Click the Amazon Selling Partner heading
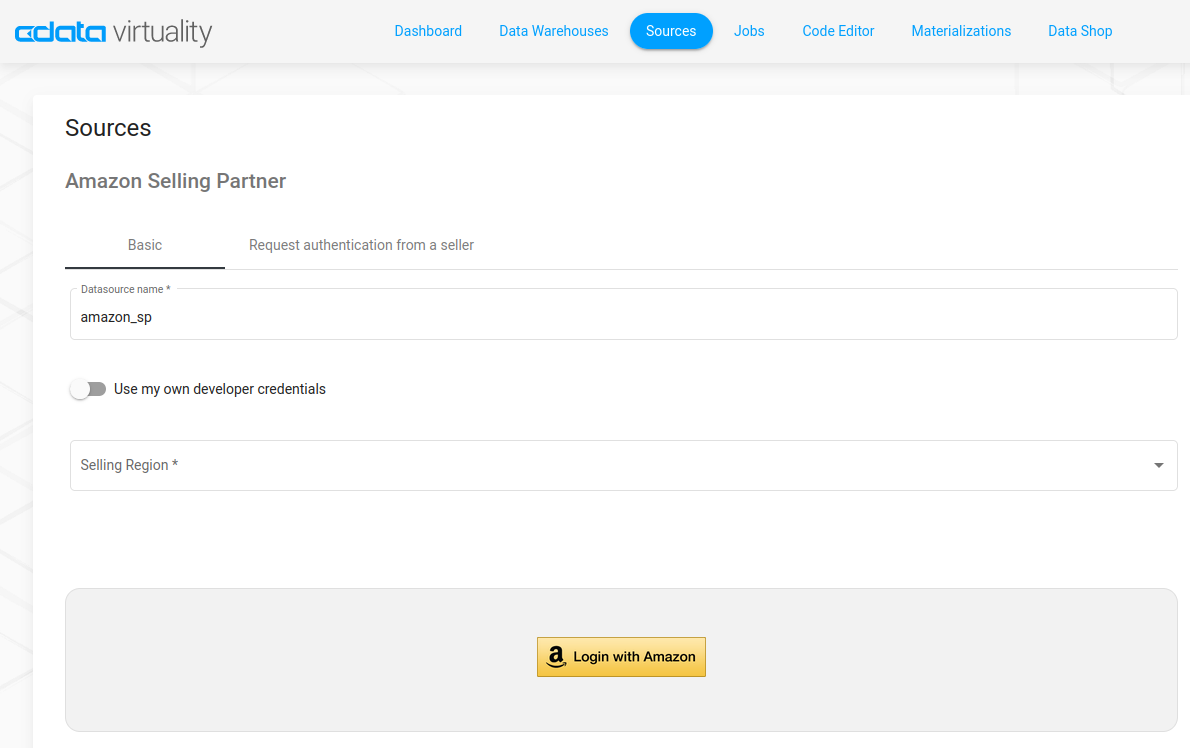The width and height of the screenshot is (1190, 748). (175, 181)
